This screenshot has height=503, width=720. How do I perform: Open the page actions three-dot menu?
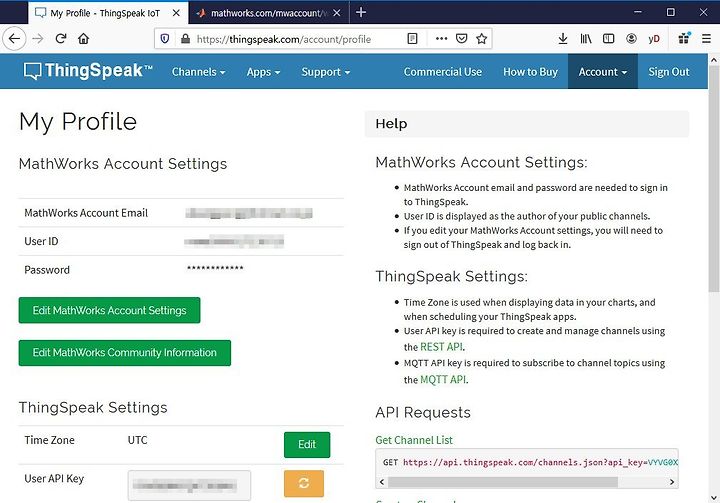441,39
